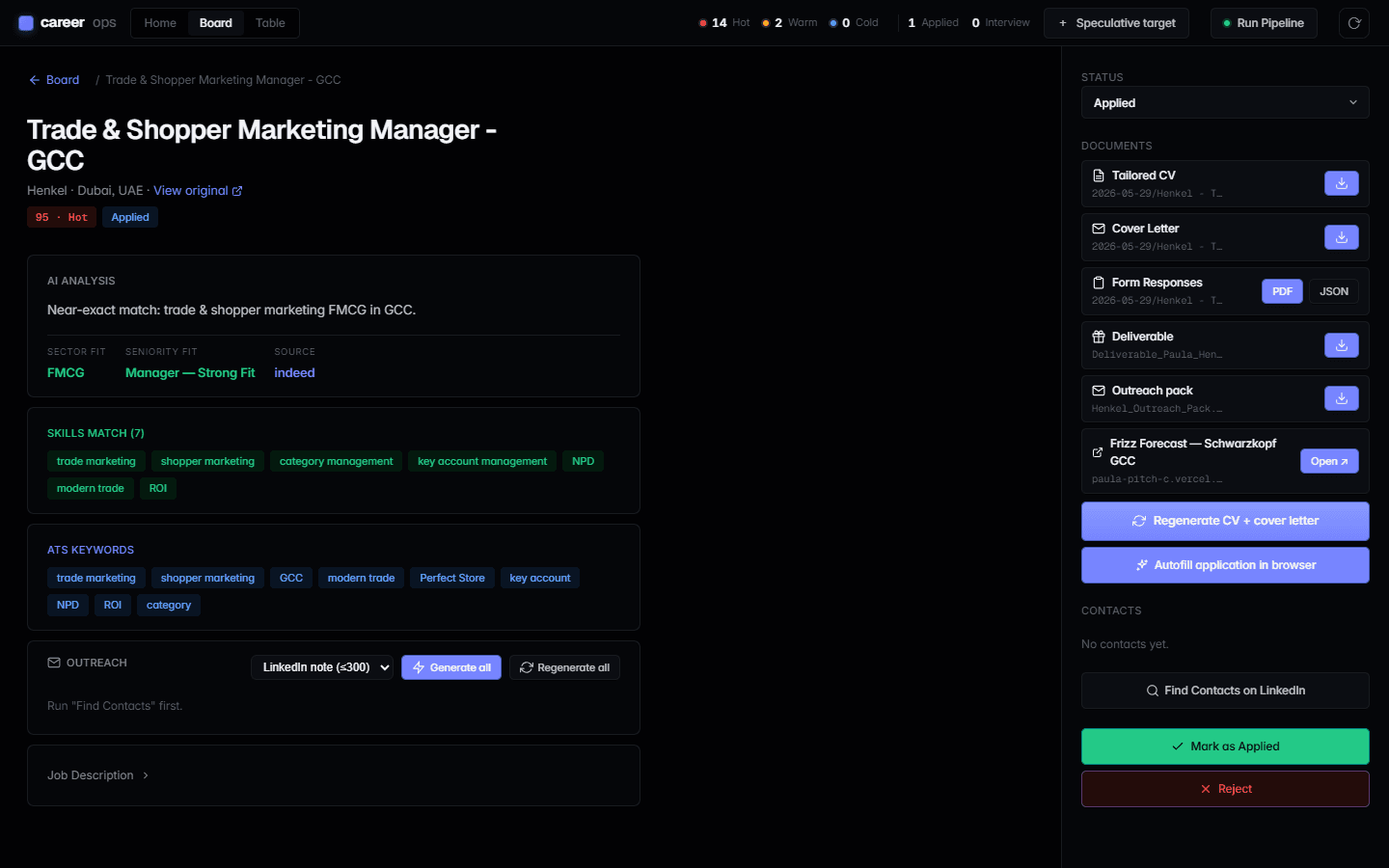Image resolution: width=1389 pixels, height=868 pixels.
Task: Click the 0 Cold counter
Action: coord(854,23)
